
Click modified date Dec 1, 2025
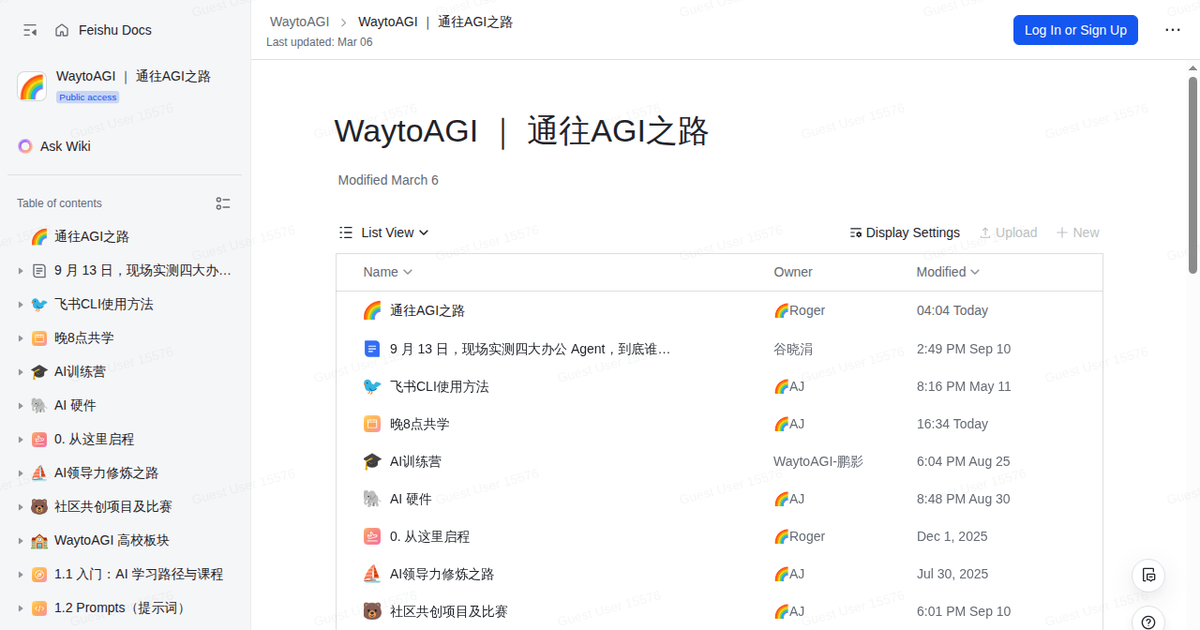point(952,536)
